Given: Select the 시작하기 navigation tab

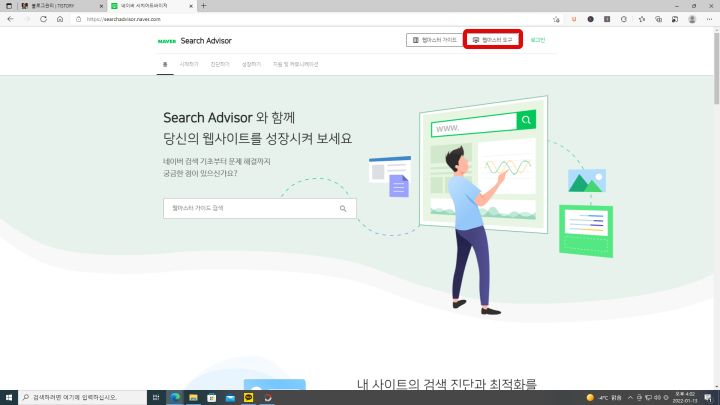Looking at the screenshot, I should pos(189,64).
